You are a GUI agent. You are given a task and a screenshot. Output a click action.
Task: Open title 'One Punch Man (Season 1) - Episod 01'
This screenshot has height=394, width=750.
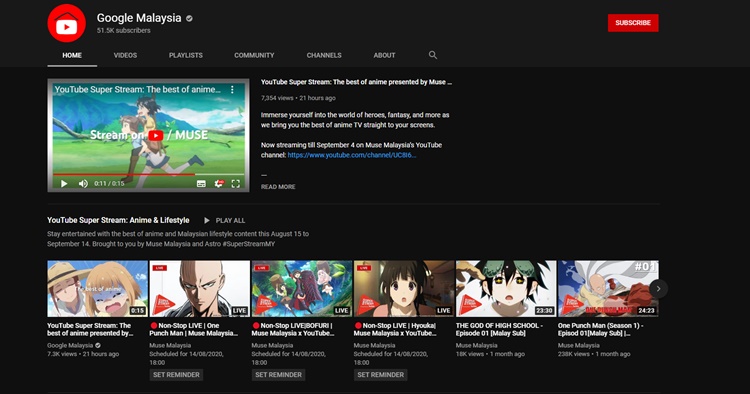tap(600, 329)
